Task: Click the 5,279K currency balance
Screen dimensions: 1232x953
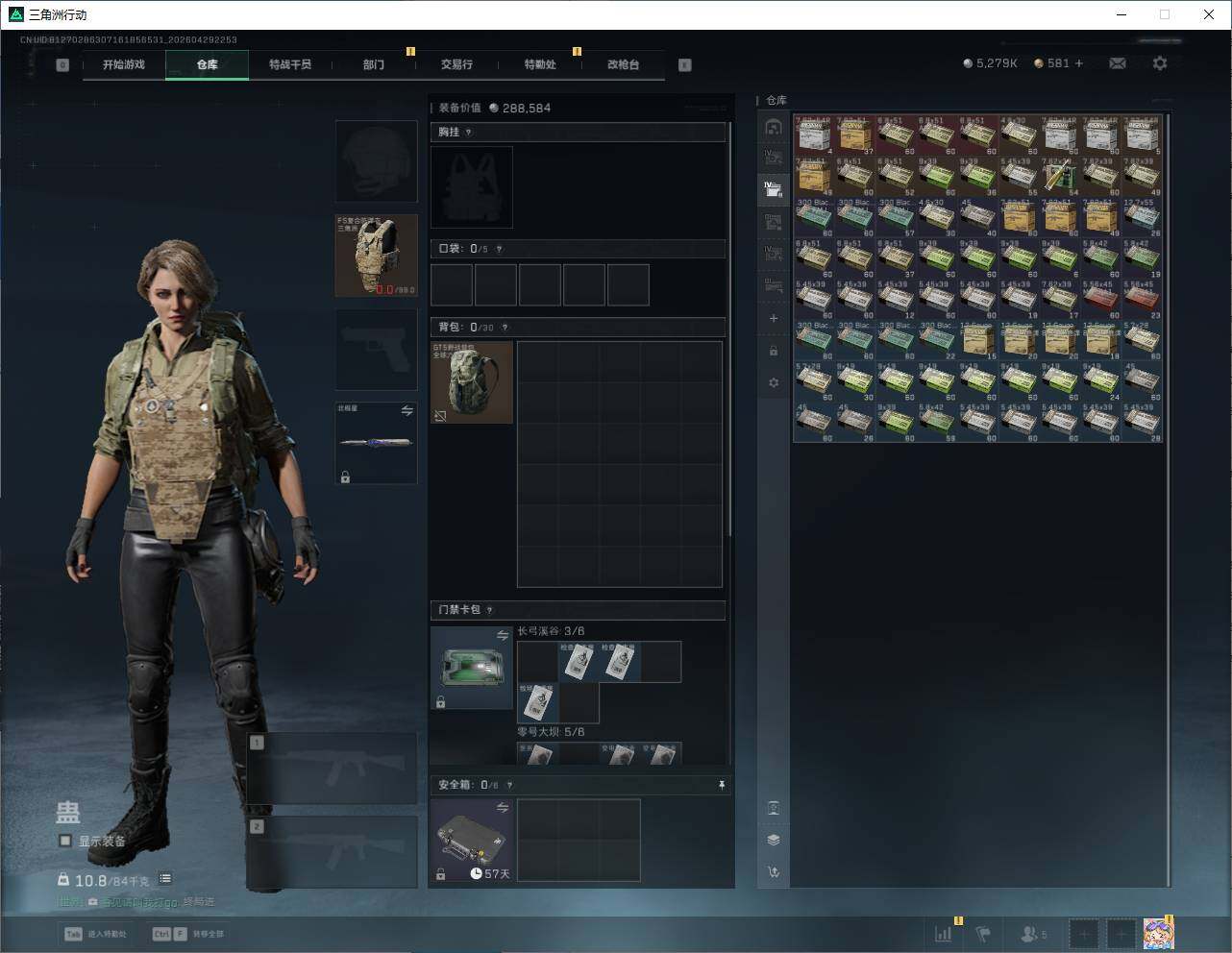Action: [x=990, y=63]
